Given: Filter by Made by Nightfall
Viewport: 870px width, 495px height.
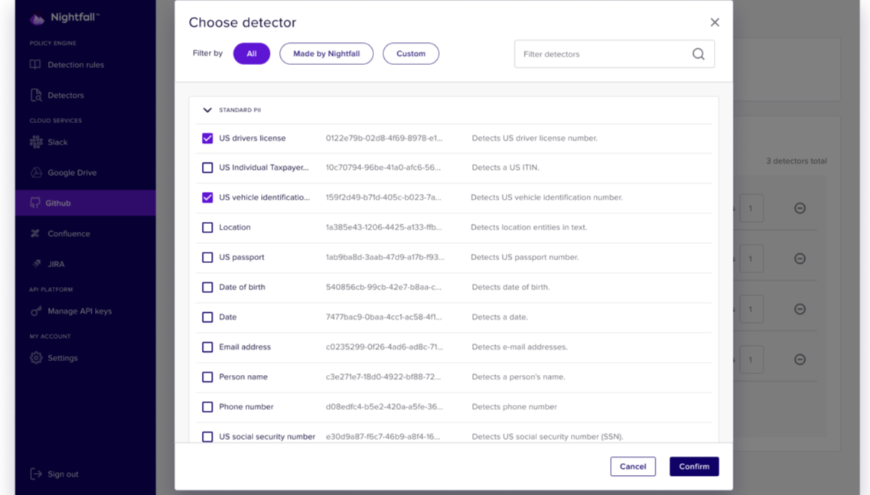Looking at the screenshot, I should (x=326, y=54).
